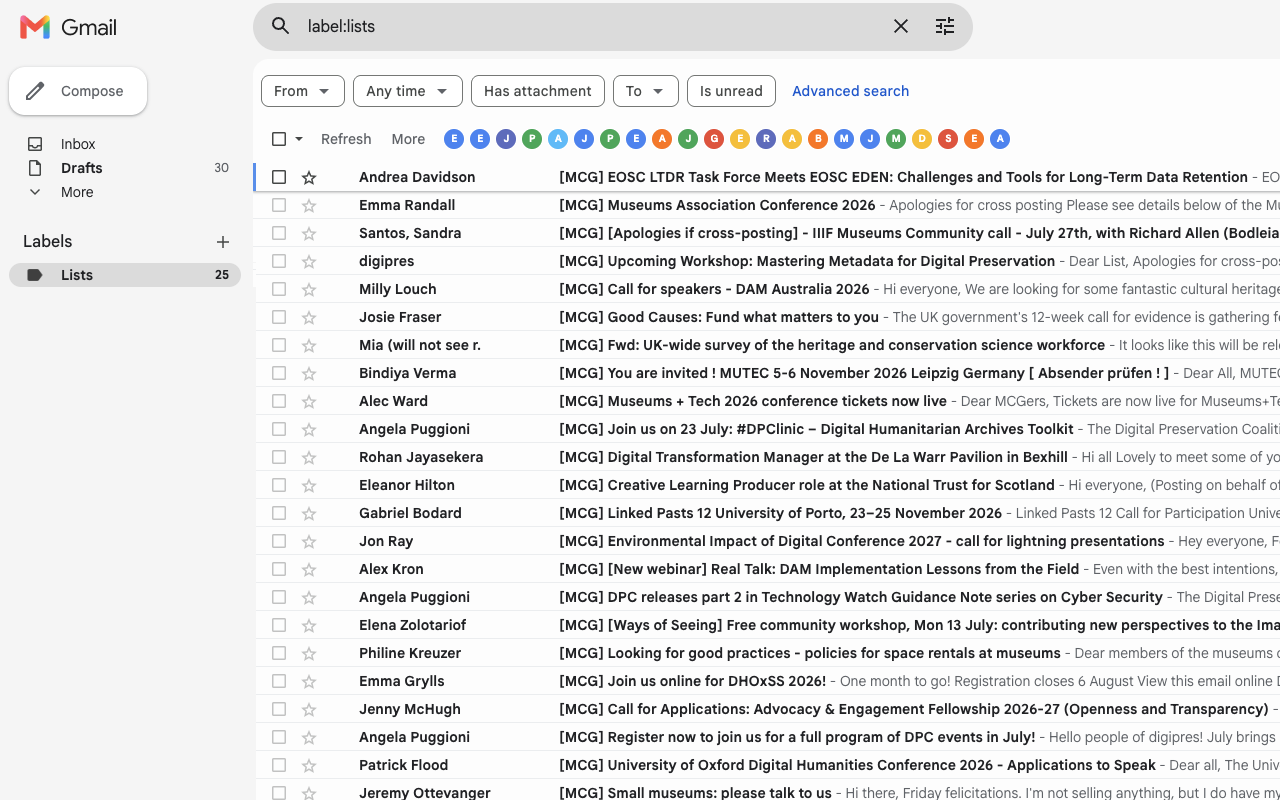Star the Philine Kreuzer email
The height and width of the screenshot is (800, 1280).
click(x=309, y=653)
